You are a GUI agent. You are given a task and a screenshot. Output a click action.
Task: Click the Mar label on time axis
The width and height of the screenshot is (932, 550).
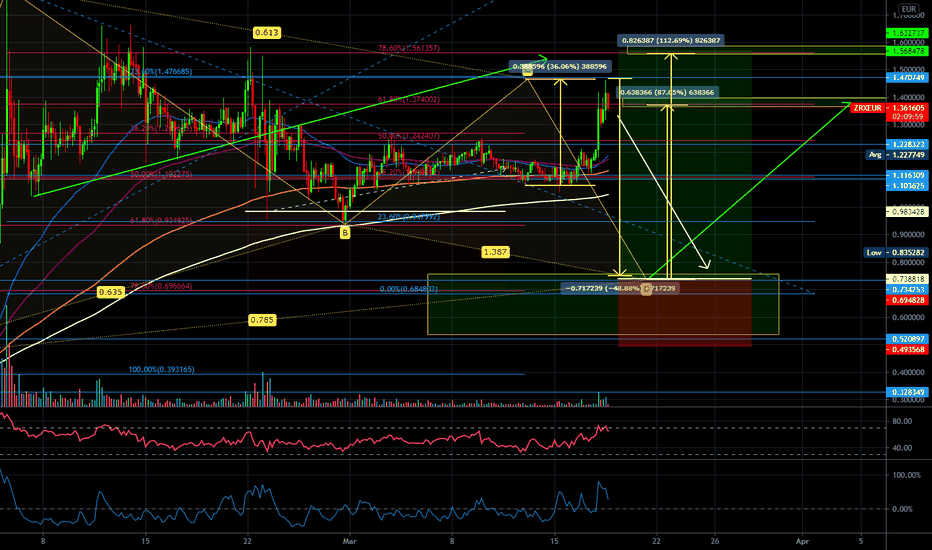pos(350,541)
